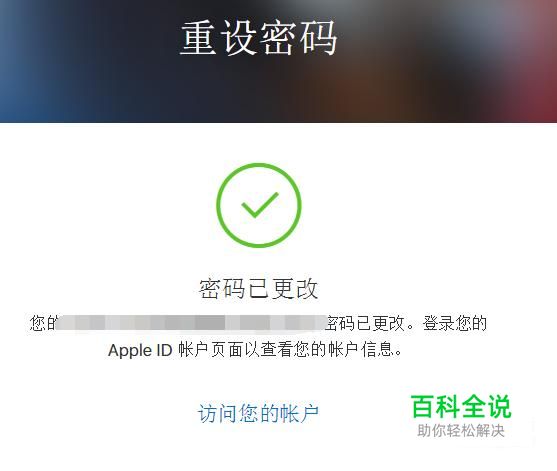Viewport: 557px width, 471px height.
Task: Click the green checkmark success icon
Action: pos(260,205)
